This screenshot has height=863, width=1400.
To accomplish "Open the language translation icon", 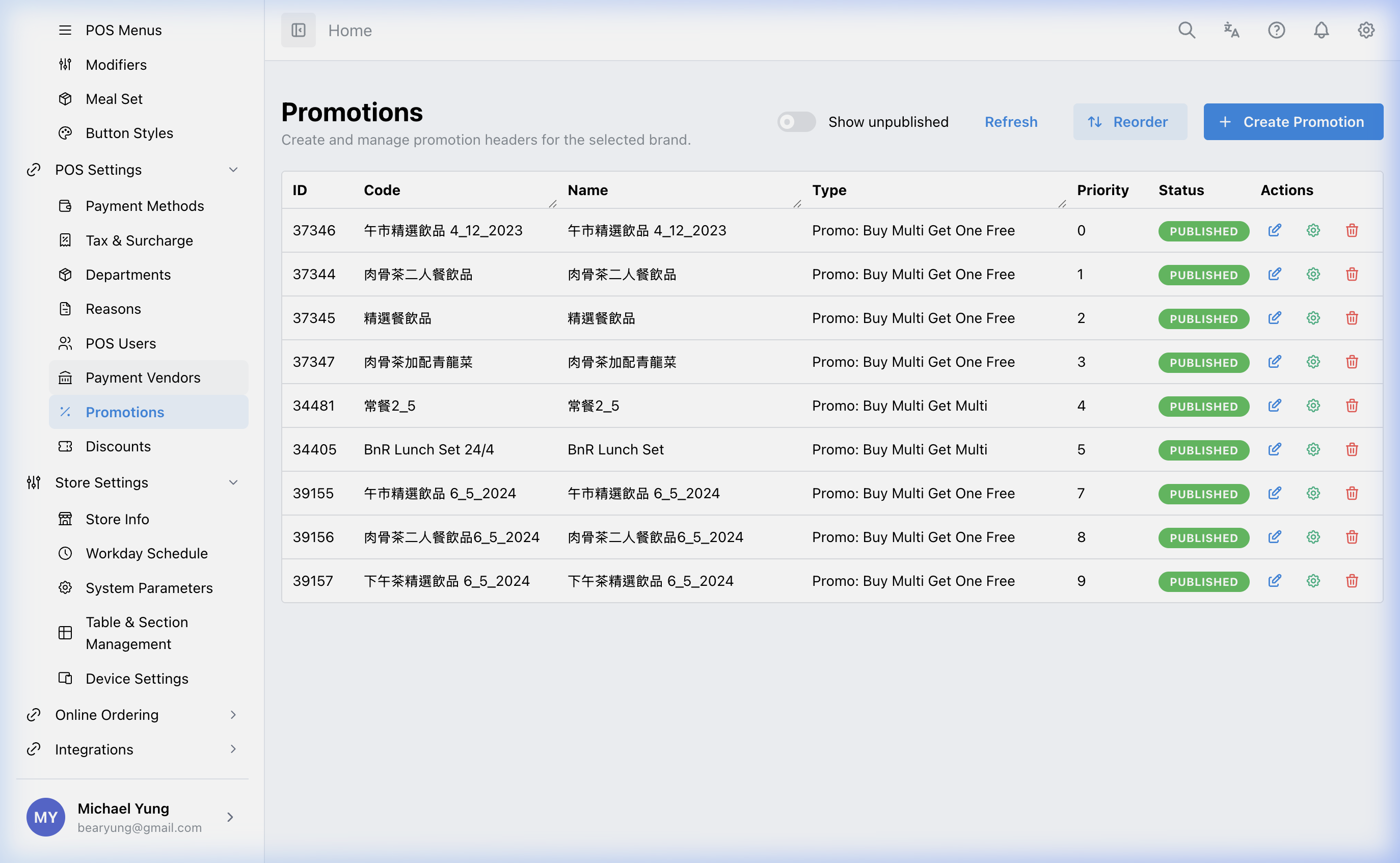I will click(1231, 30).
